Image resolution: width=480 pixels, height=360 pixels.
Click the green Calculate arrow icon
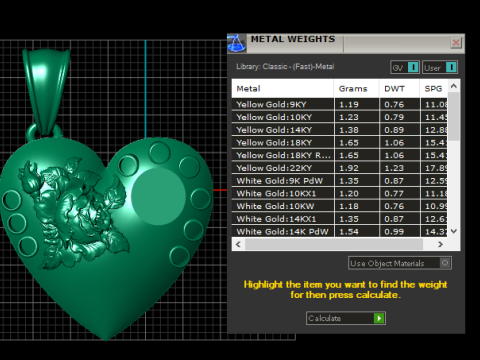[379, 318]
